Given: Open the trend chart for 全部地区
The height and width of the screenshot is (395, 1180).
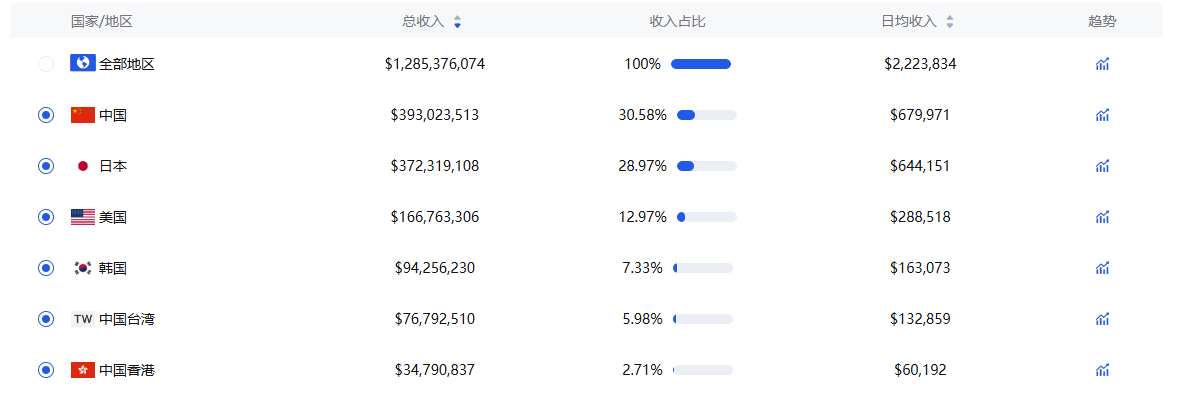Looking at the screenshot, I should click(1102, 64).
